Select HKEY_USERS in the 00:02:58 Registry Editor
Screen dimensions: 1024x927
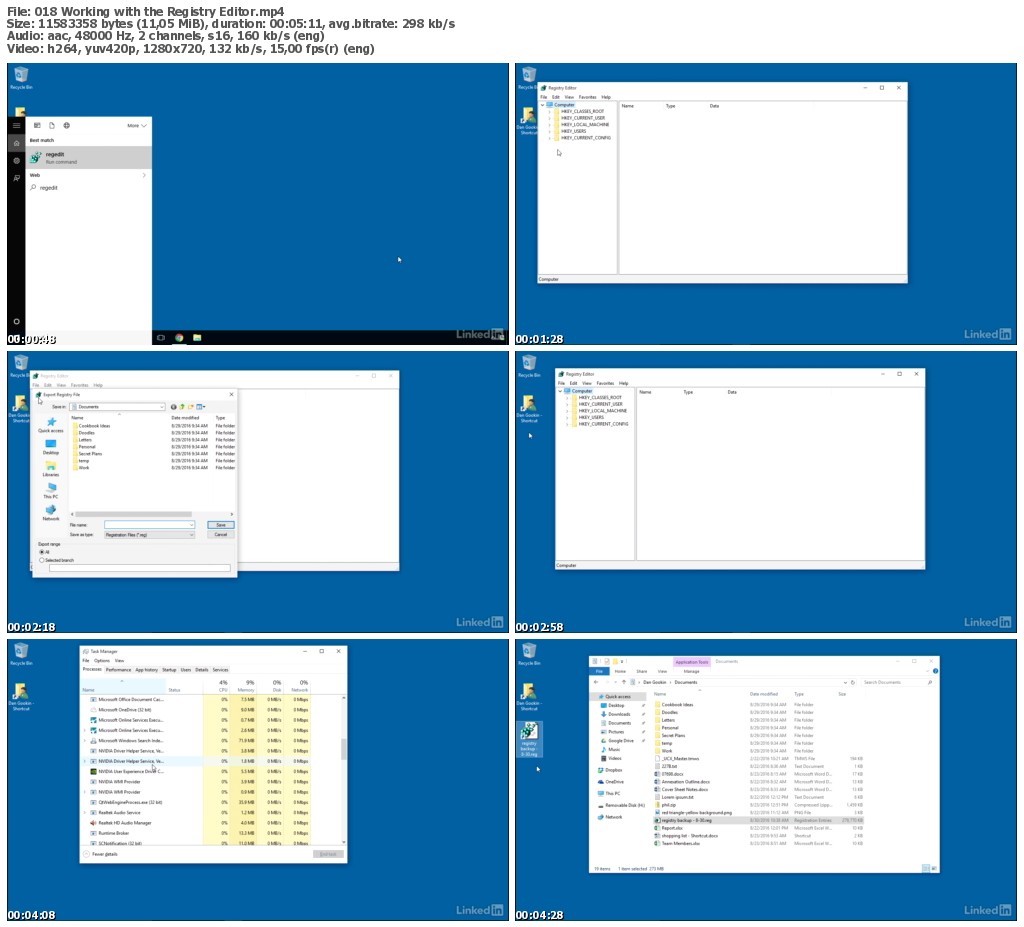590,417
